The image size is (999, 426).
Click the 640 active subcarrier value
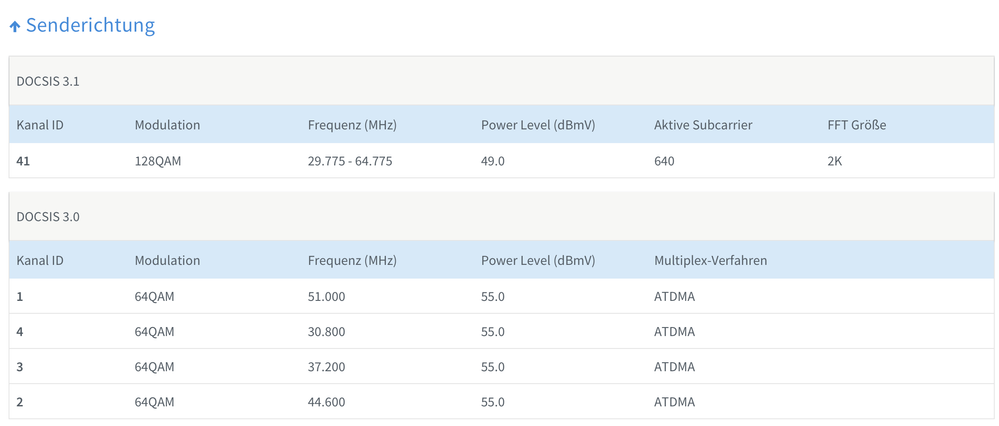(664, 161)
